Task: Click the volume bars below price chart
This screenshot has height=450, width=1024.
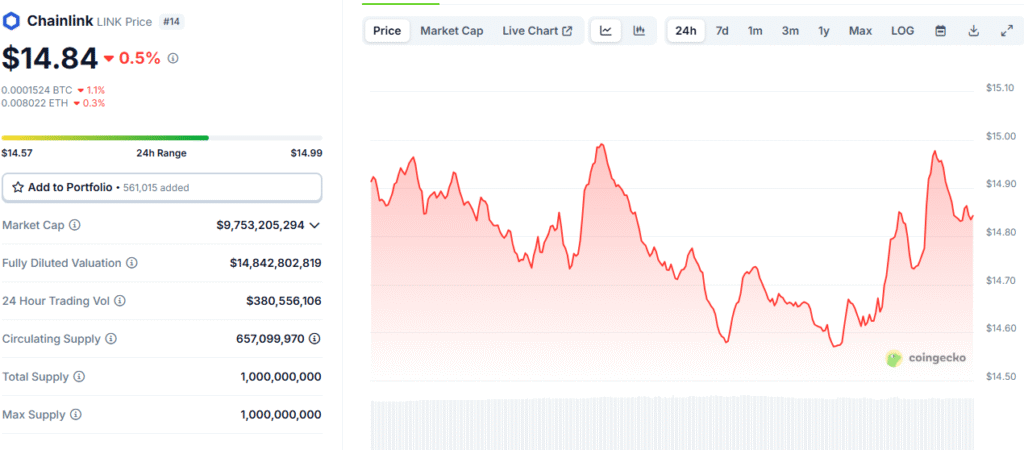Action: pyautogui.click(x=672, y=423)
